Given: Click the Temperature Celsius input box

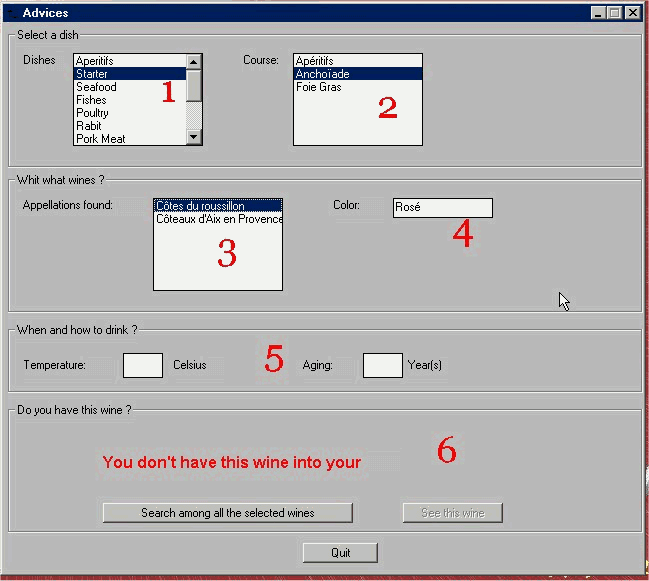Looking at the screenshot, I should pyautogui.click(x=143, y=365).
